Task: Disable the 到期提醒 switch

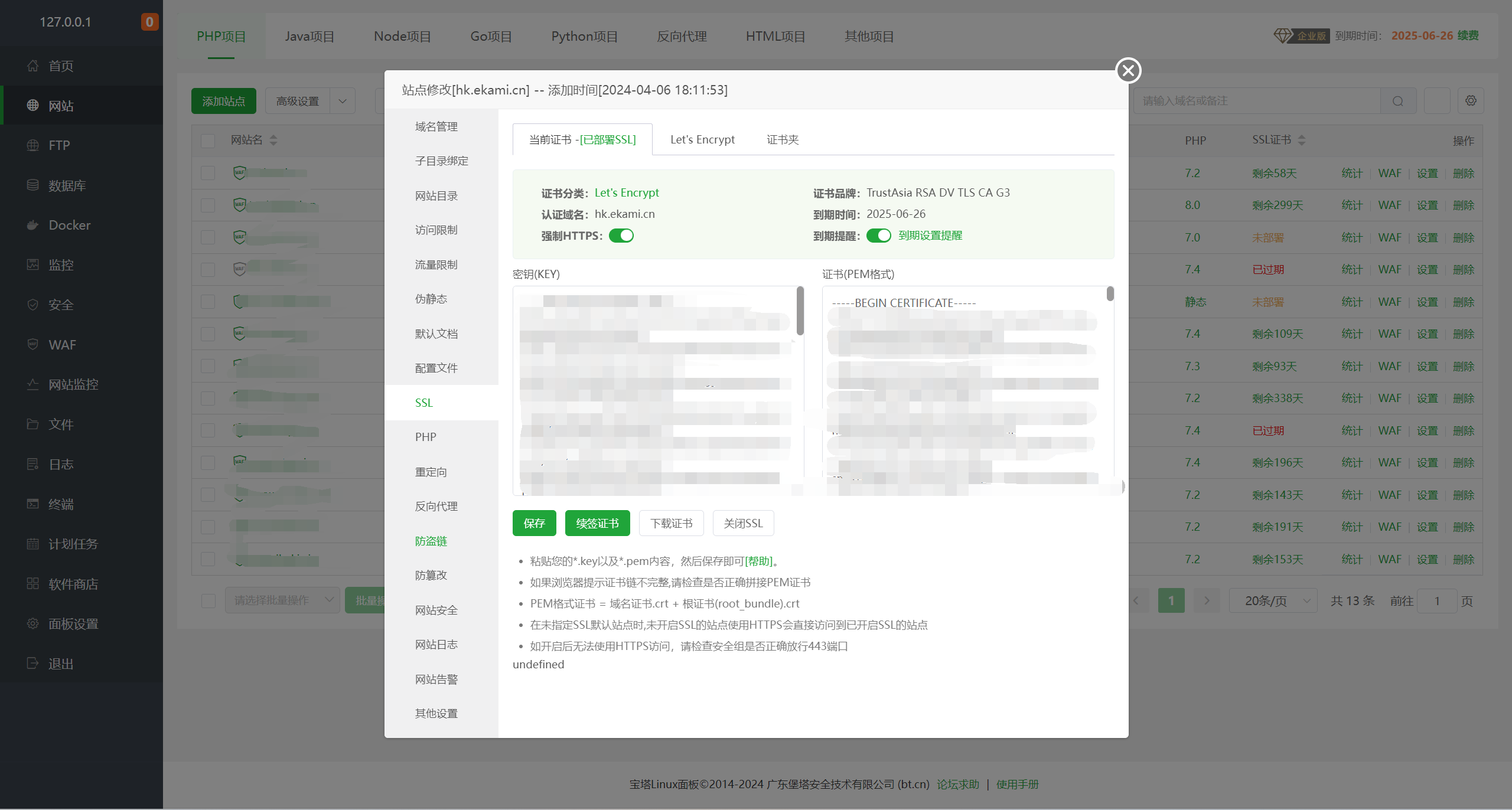Action: pyautogui.click(x=878, y=236)
